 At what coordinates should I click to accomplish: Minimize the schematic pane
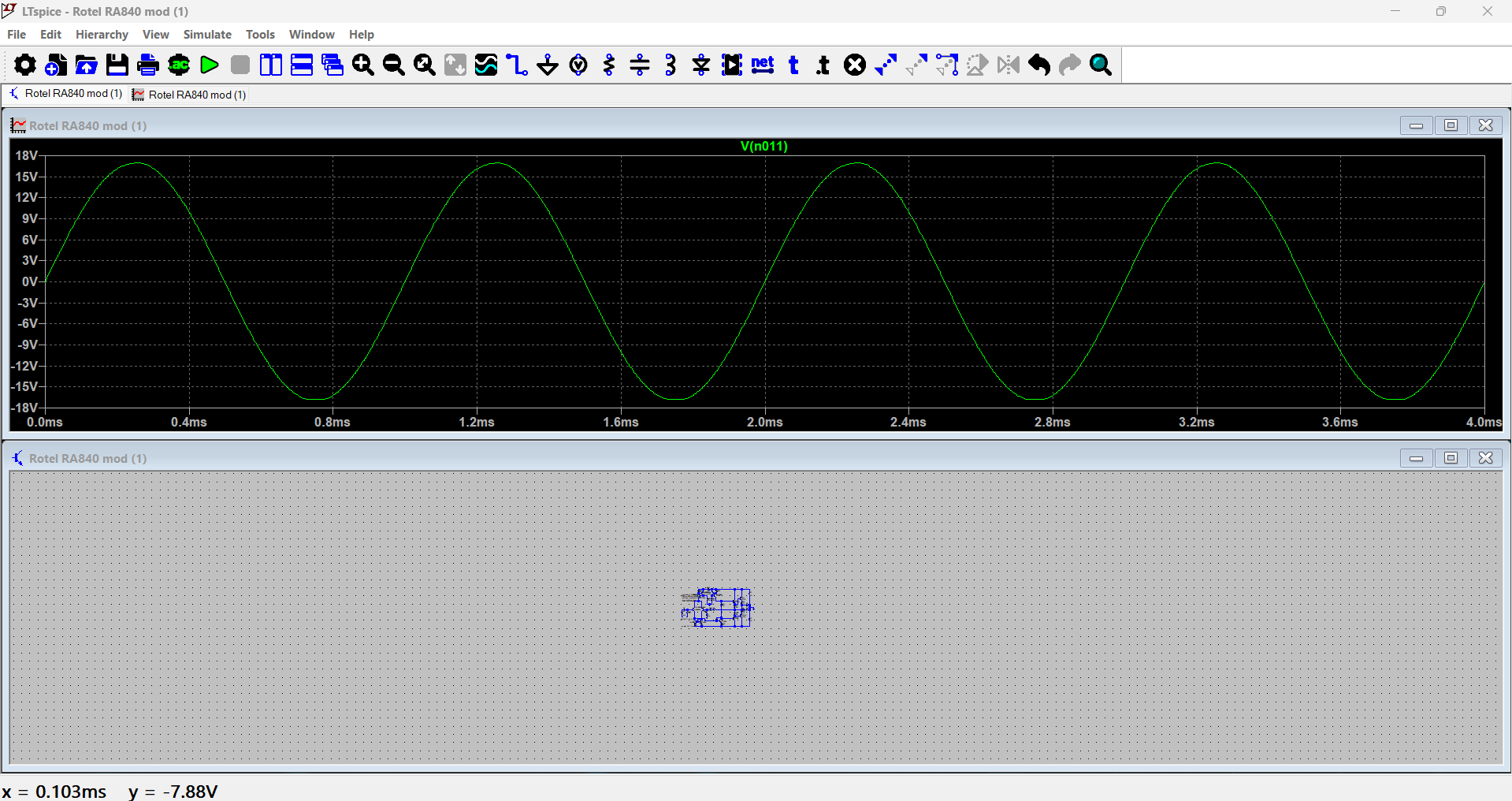(x=1416, y=458)
